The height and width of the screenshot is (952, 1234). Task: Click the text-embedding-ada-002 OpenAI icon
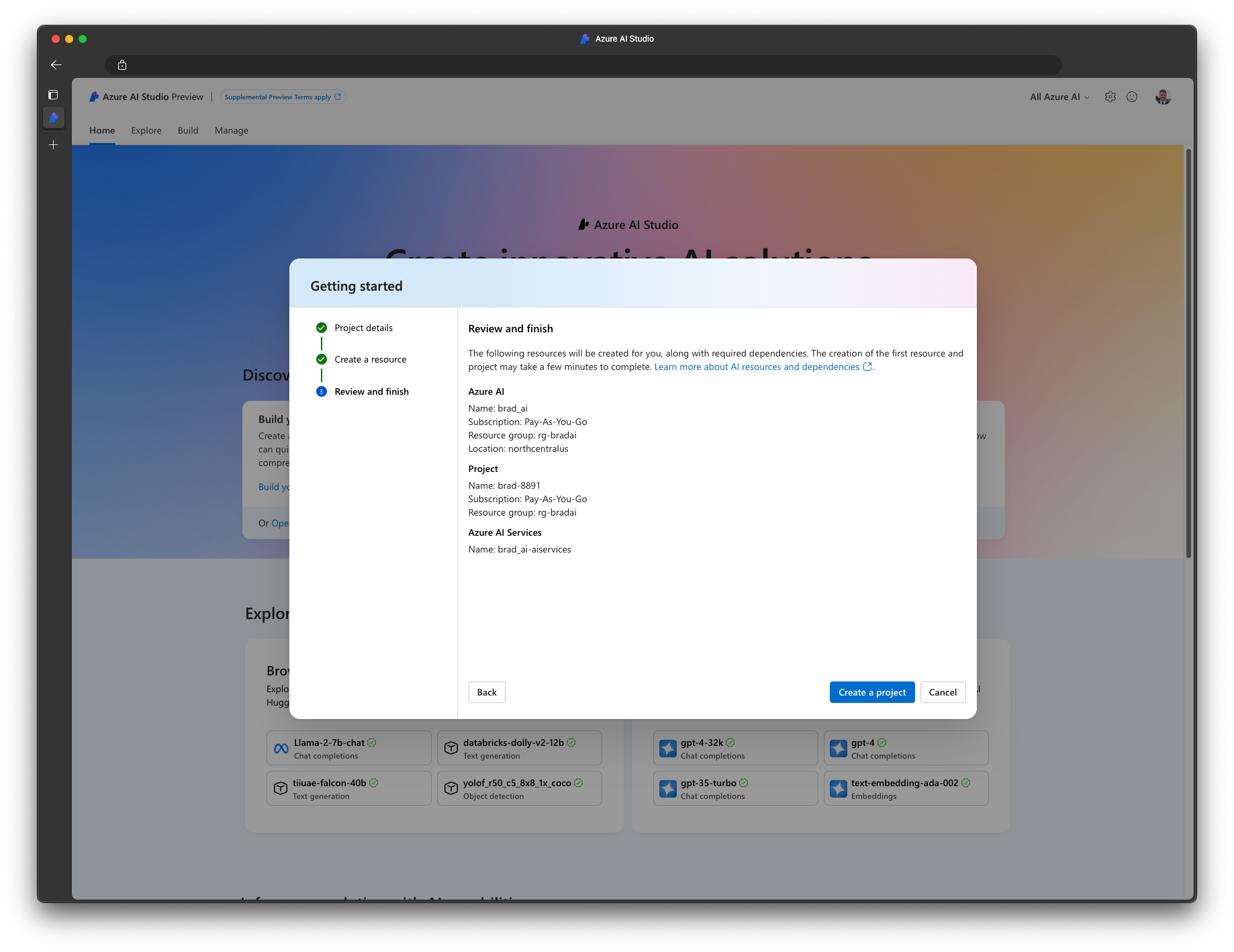click(839, 789)
